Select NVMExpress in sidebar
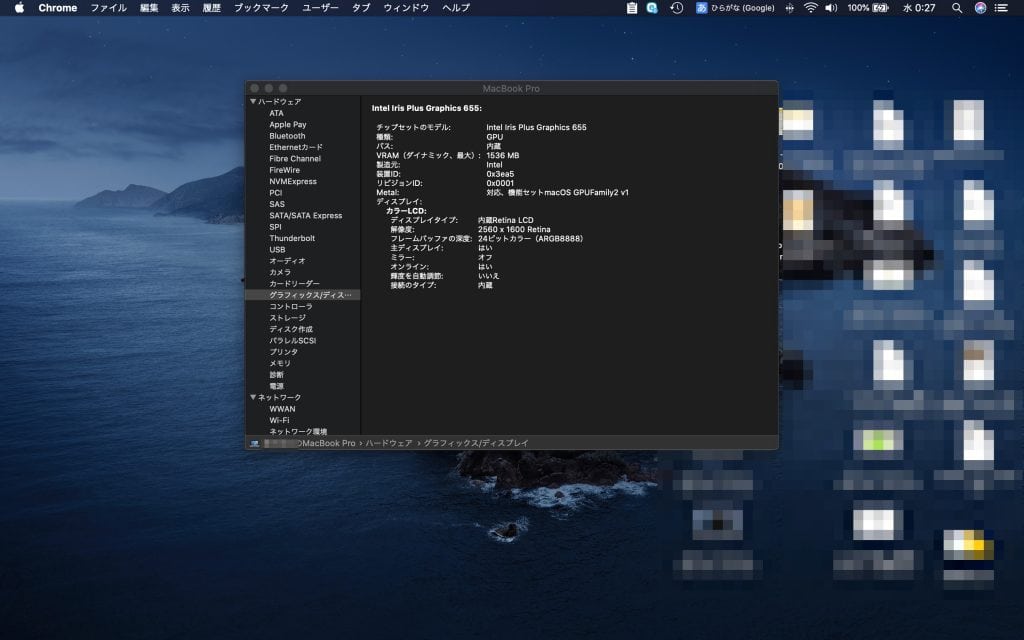Image resolution: width=1024 pixels, height=640 pixels. click(293, 182)
